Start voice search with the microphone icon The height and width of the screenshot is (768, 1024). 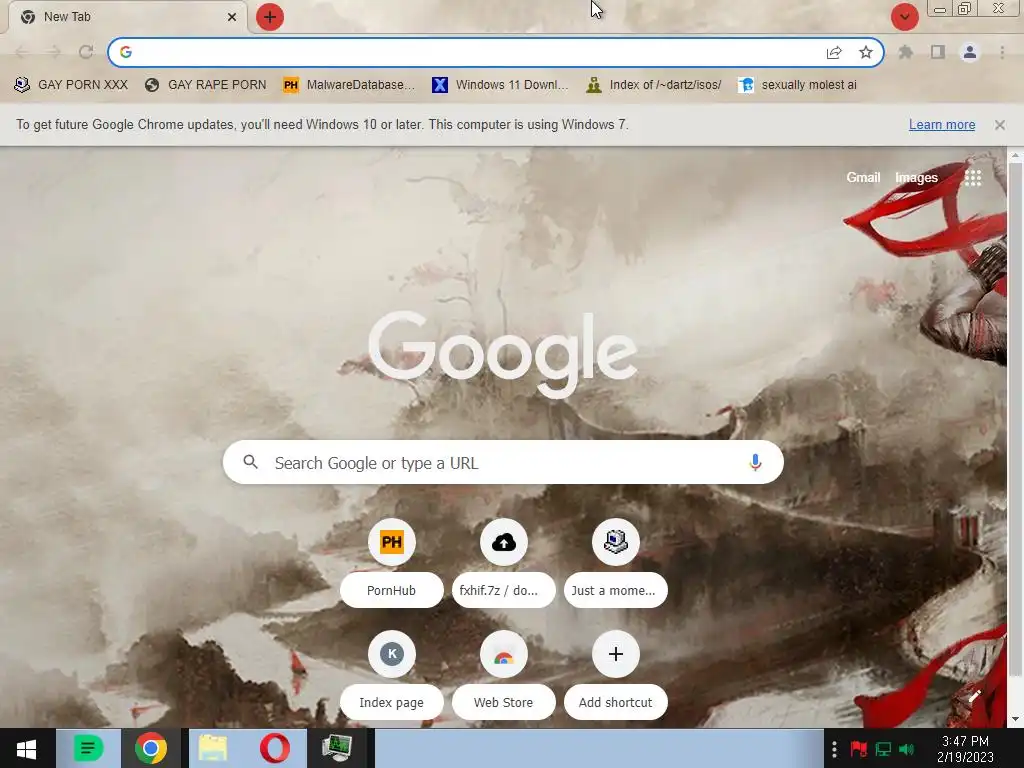coord(755,462)
